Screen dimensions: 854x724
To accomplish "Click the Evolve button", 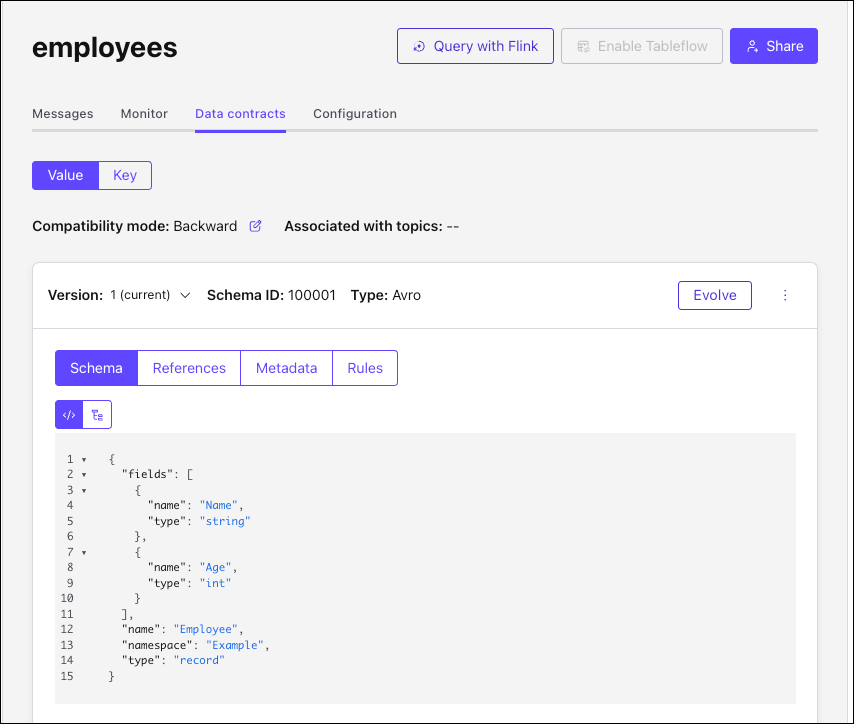I will tap(714, 295).
